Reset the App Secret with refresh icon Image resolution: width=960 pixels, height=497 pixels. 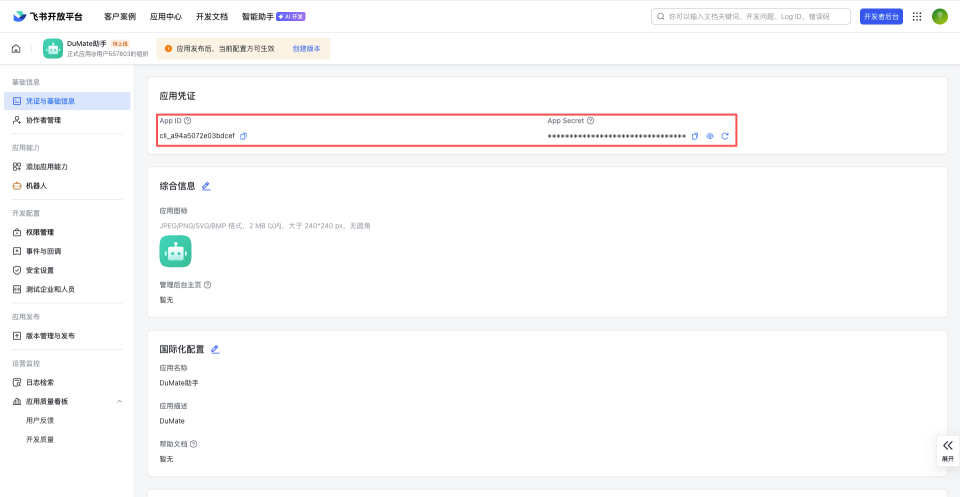click(x=725, y=136)
